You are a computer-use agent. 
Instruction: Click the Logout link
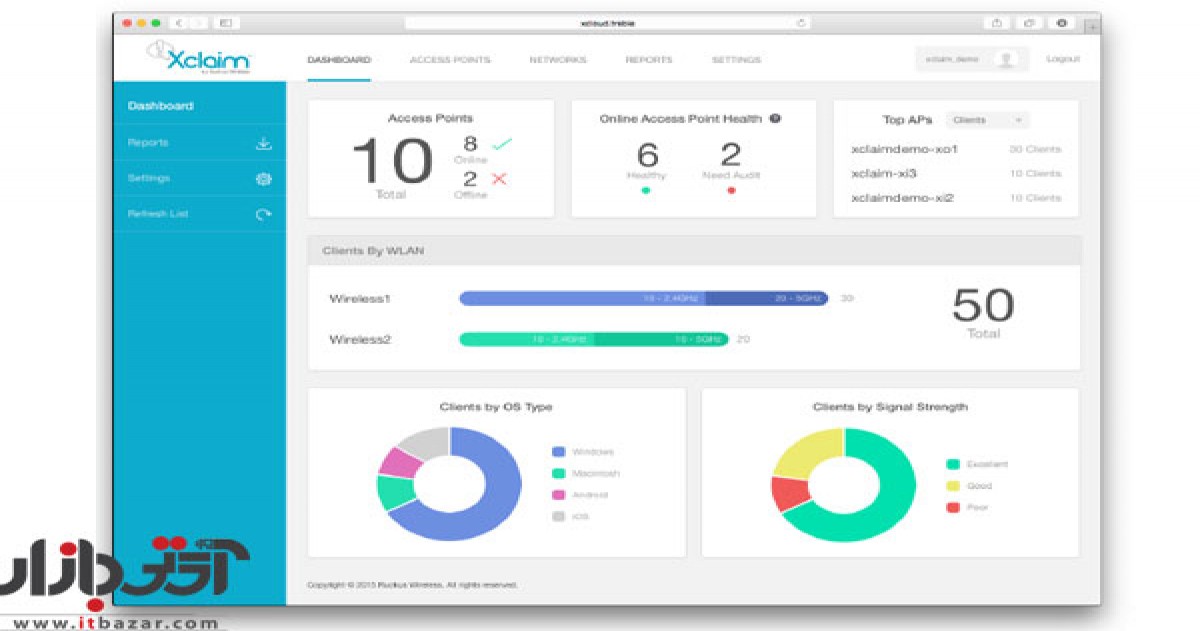pos(1063,59)
